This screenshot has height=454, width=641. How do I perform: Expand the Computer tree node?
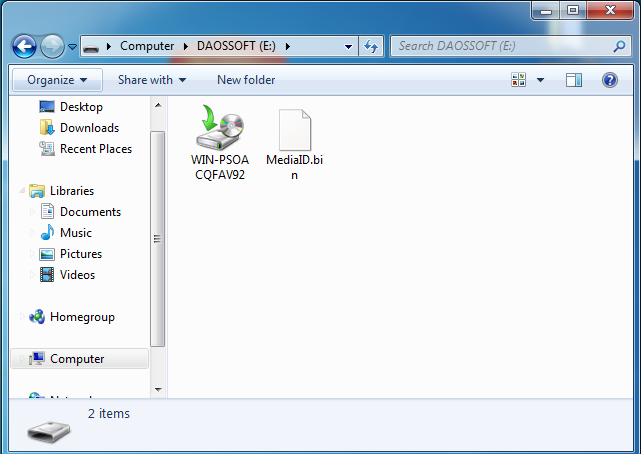coord(22,359)
